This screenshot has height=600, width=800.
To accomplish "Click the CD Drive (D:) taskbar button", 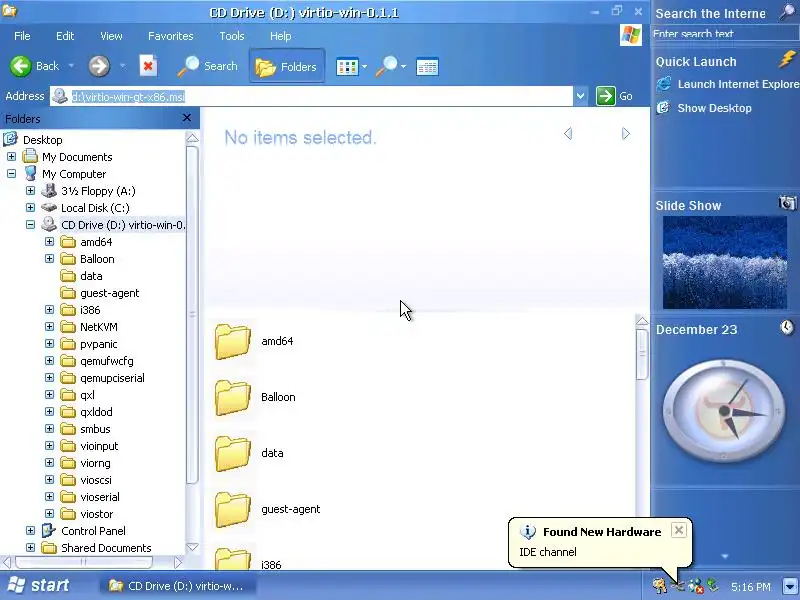I will pyautogui.click(x=177, y=586).
